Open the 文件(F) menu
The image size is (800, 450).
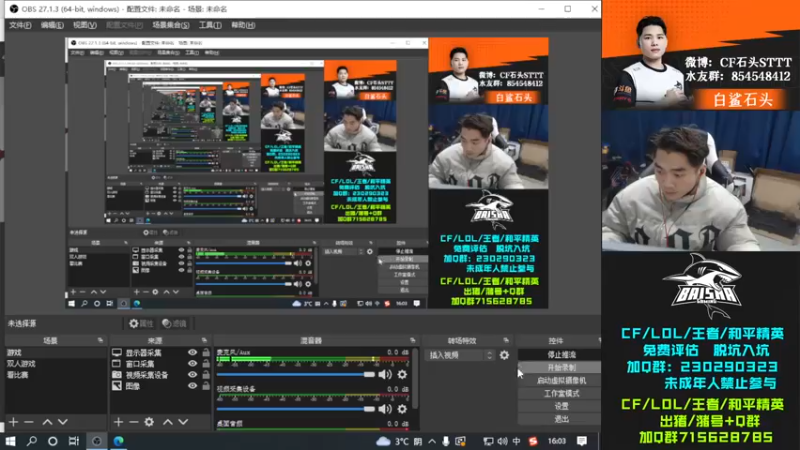[20, 24]
